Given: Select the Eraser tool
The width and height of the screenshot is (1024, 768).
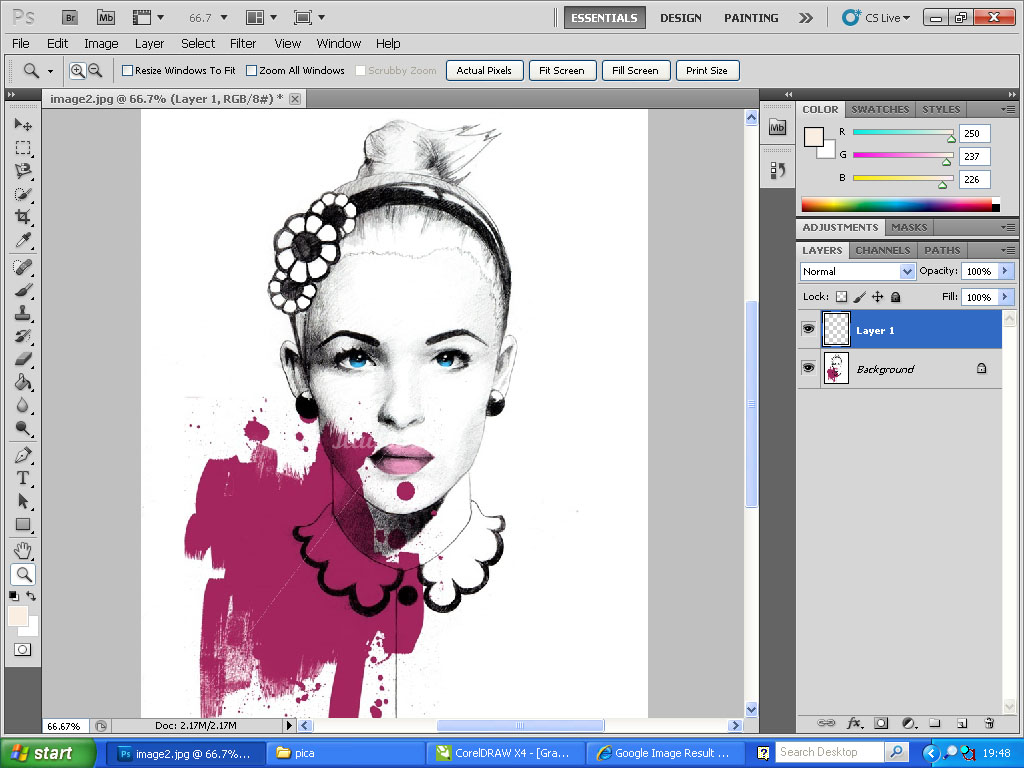Looking at the screenshot, I should (24, 359).
